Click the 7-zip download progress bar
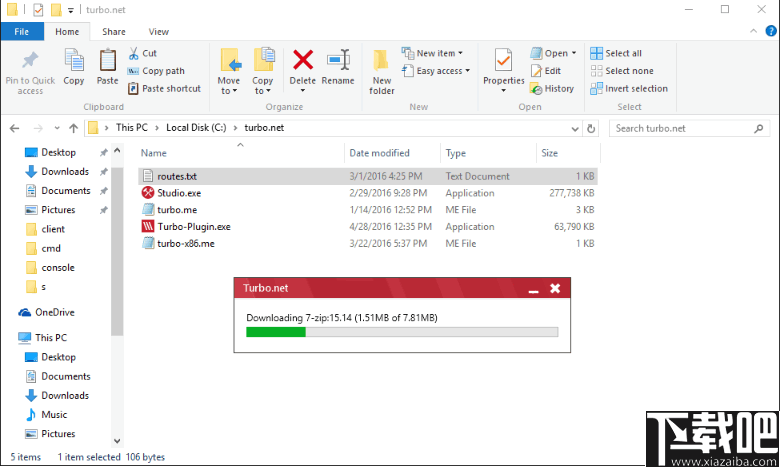The image size is (781, 467). point(402,332)
